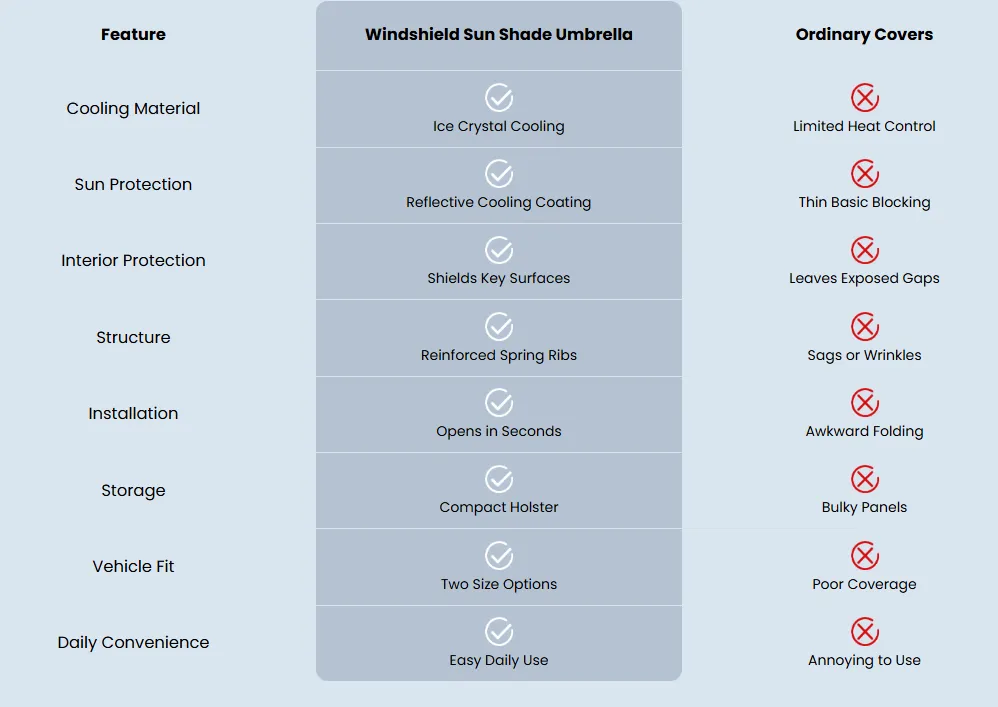Click the Daily Convenience feature label
Screen dimensions: 998x707
pyautogui.click(x=133, y=643)
